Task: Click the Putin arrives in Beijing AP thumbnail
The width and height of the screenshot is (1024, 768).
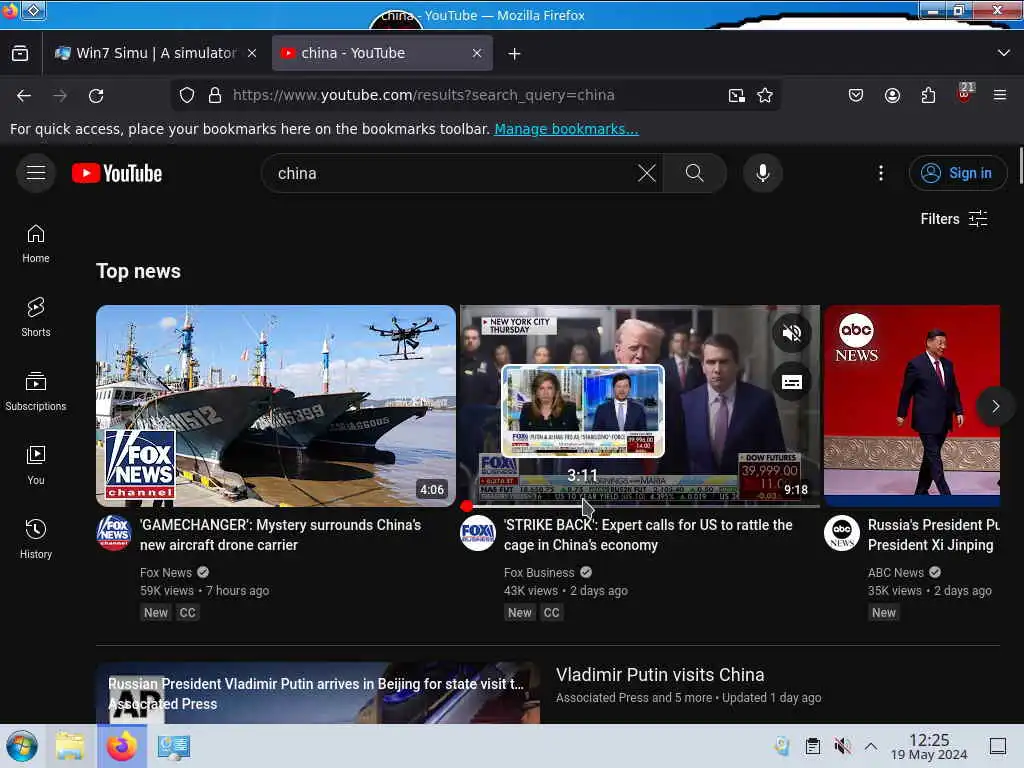Action: coord(318,693)
